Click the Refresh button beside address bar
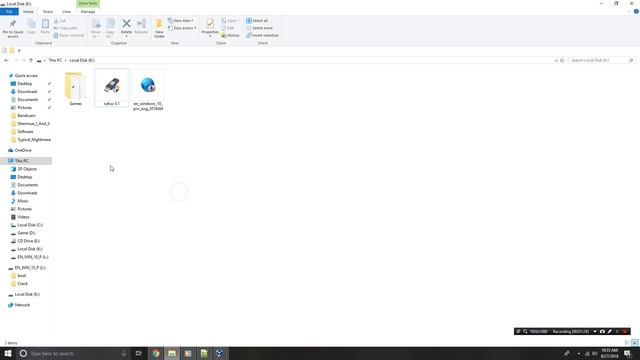This screenshot has width=640, height=360. point(562,60)
